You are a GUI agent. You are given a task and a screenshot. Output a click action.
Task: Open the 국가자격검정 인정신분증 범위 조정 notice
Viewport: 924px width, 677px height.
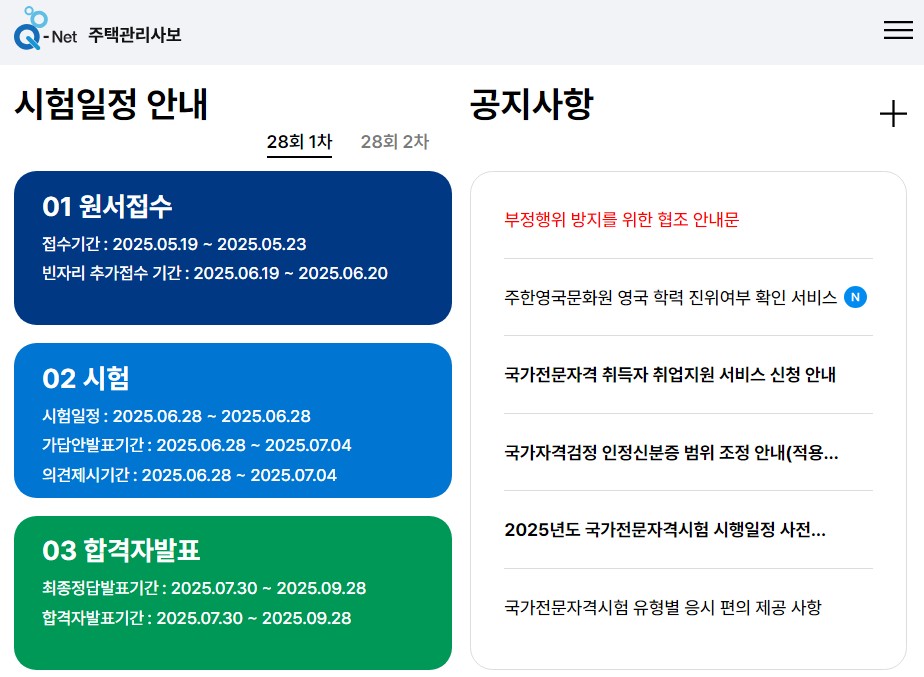(x=671, y=453)
